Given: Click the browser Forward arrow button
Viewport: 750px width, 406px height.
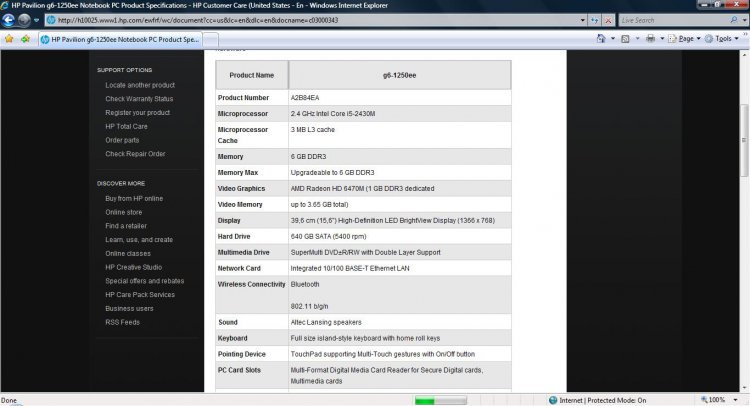Looking at the screenshot, I should coord(23,20).
